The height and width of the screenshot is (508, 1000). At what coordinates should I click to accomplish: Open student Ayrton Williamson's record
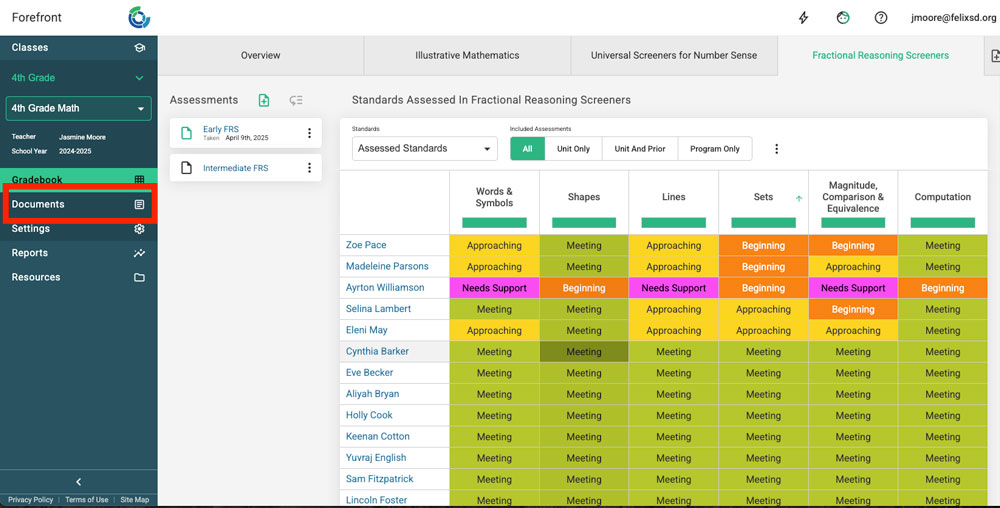[385, 288]
